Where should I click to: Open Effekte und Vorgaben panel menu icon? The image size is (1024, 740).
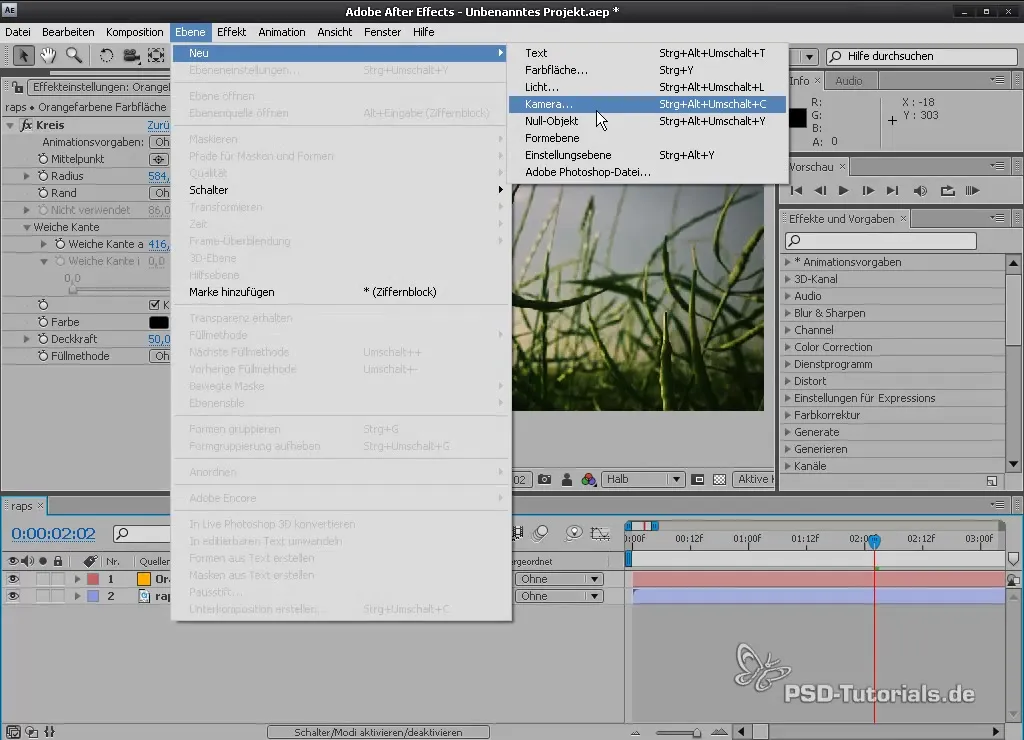pos(997,218)
